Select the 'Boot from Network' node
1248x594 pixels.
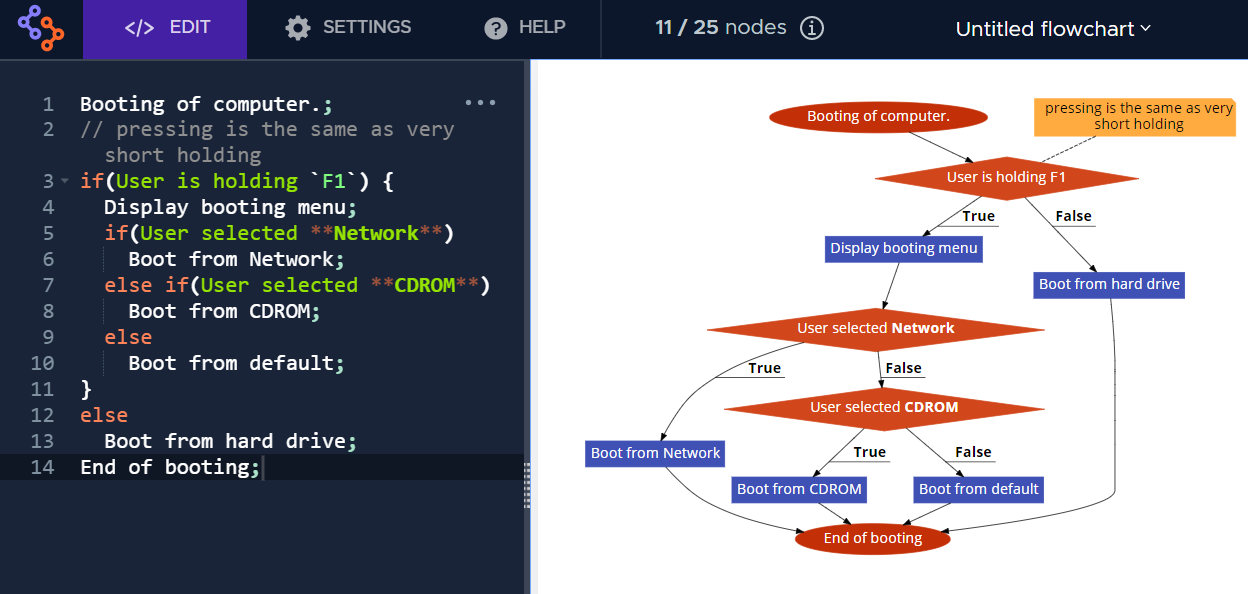point(654,453)
